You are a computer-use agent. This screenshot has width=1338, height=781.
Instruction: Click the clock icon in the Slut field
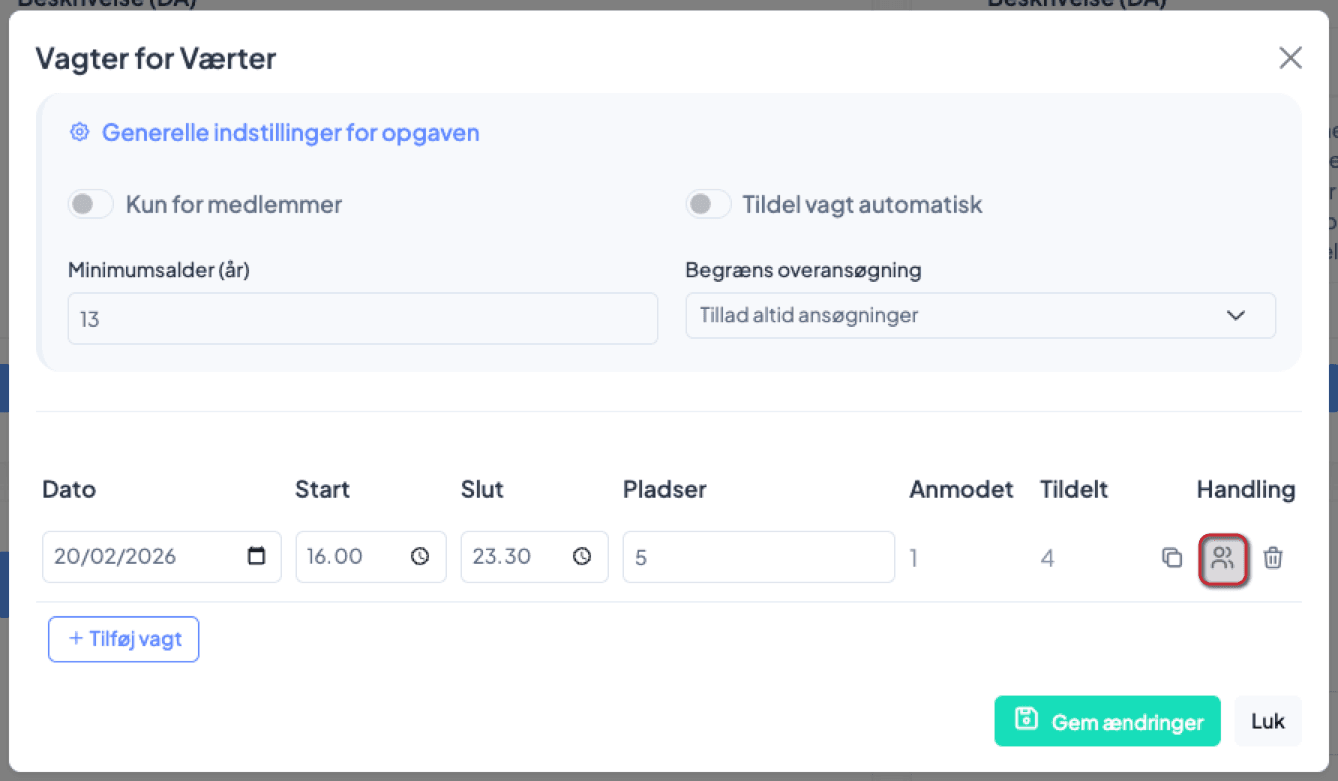coord(583,556)
